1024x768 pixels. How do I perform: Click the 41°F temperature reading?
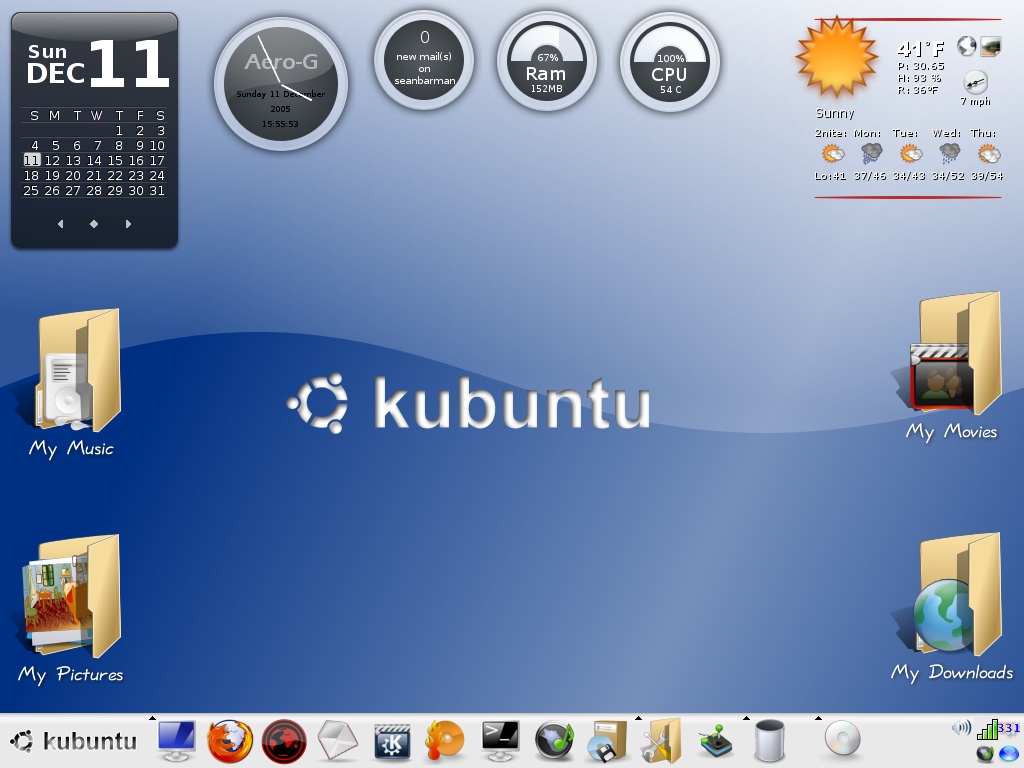click(x=921, y=48)
